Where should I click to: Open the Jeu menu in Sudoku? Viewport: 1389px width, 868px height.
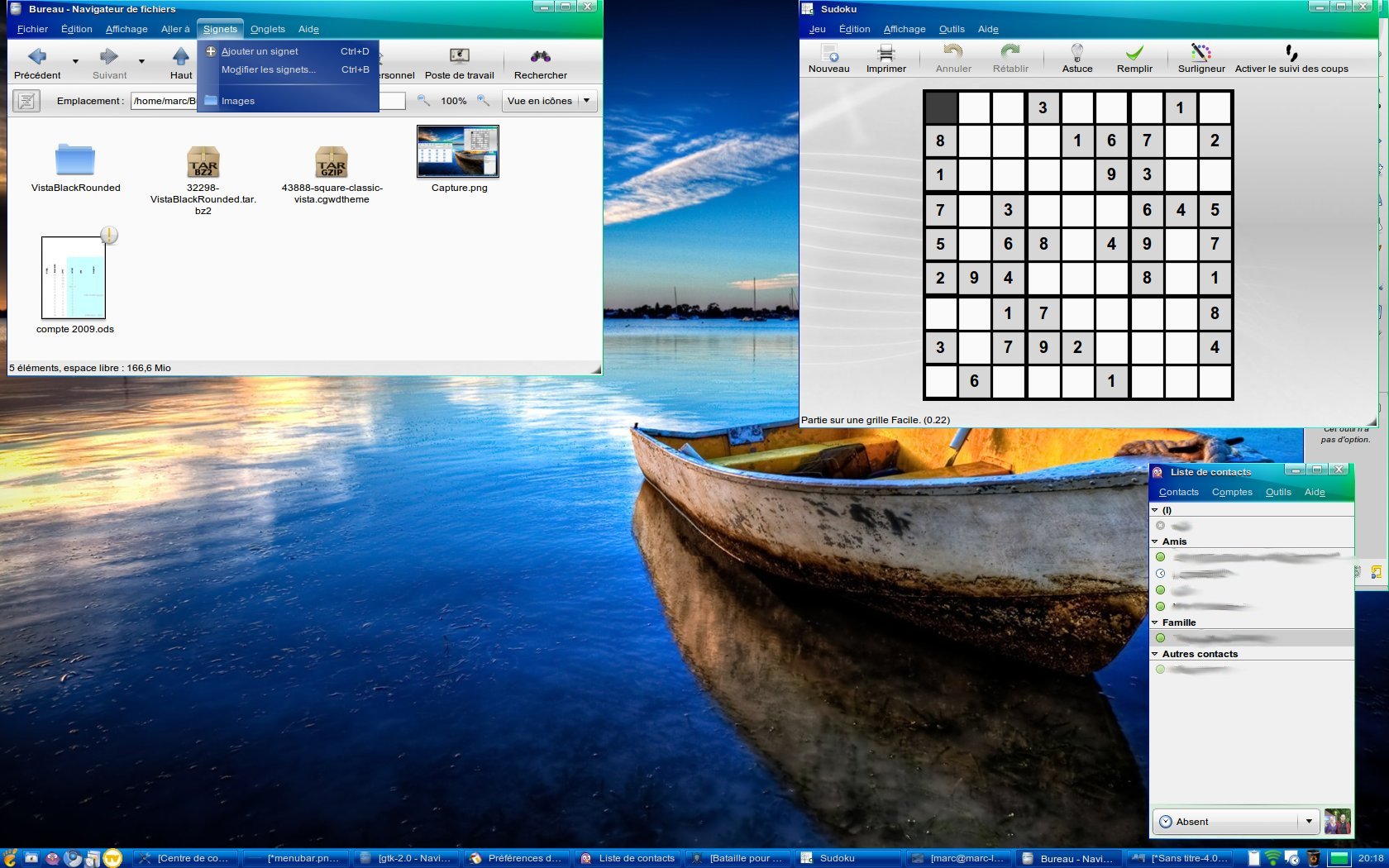pyautogui.click(x=817, y=29)
